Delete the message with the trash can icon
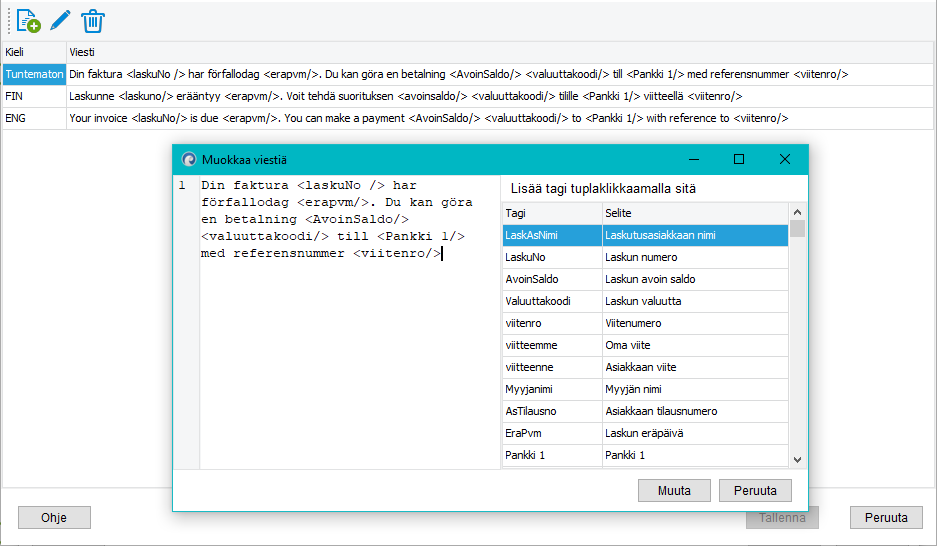 tap(93, 22)
